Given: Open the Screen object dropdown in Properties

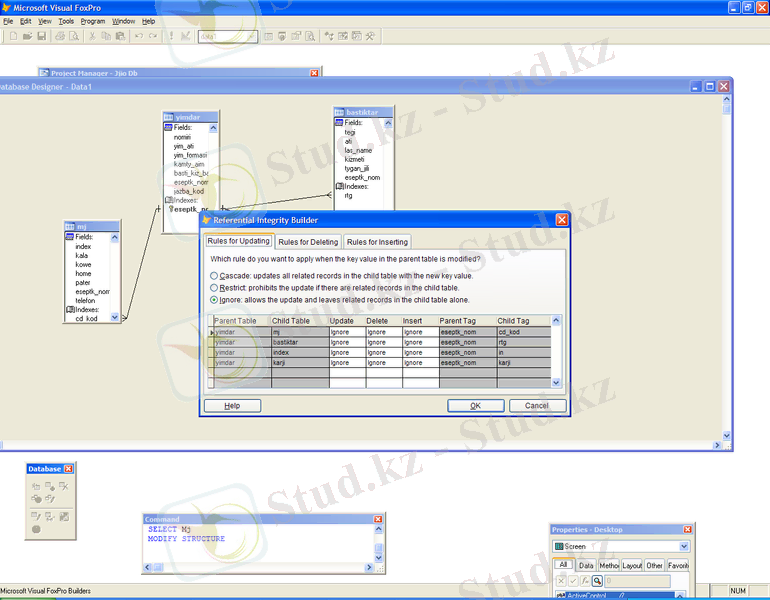Looking at the screenshot, I should [x=684, y=547].
